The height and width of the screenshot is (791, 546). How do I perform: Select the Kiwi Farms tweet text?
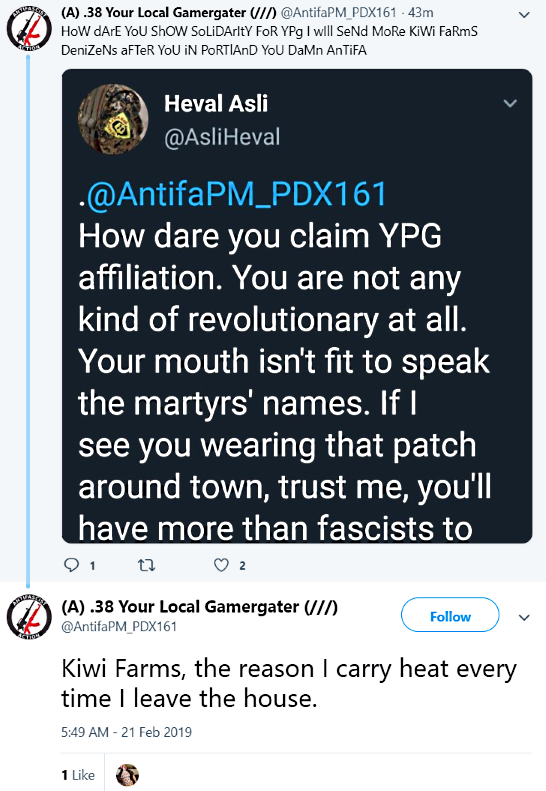click(289, 684)
